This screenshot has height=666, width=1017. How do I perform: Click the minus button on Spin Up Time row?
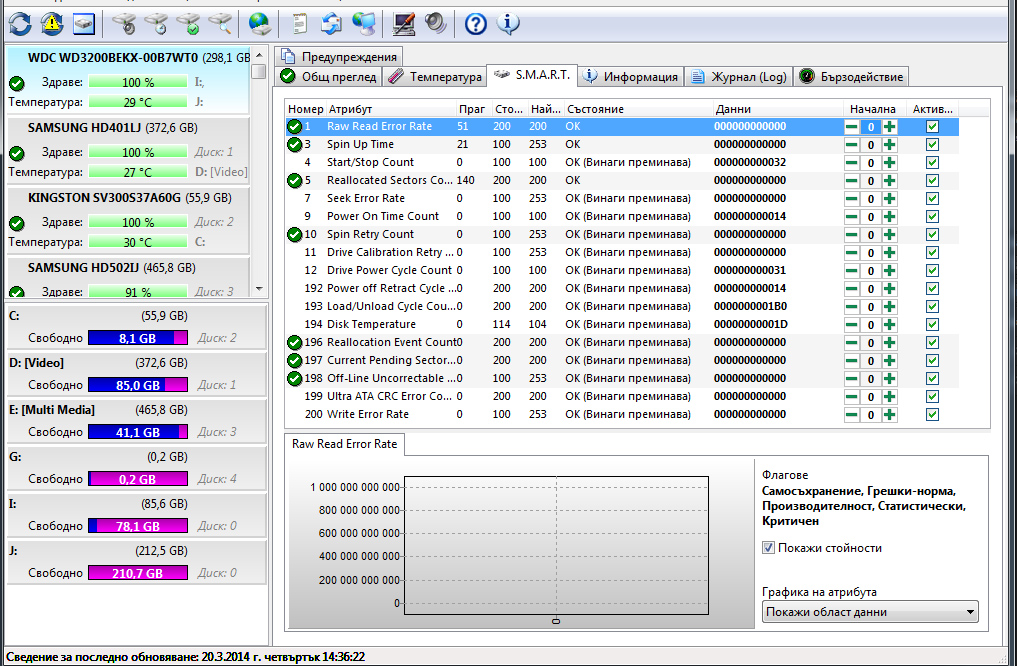852,145
